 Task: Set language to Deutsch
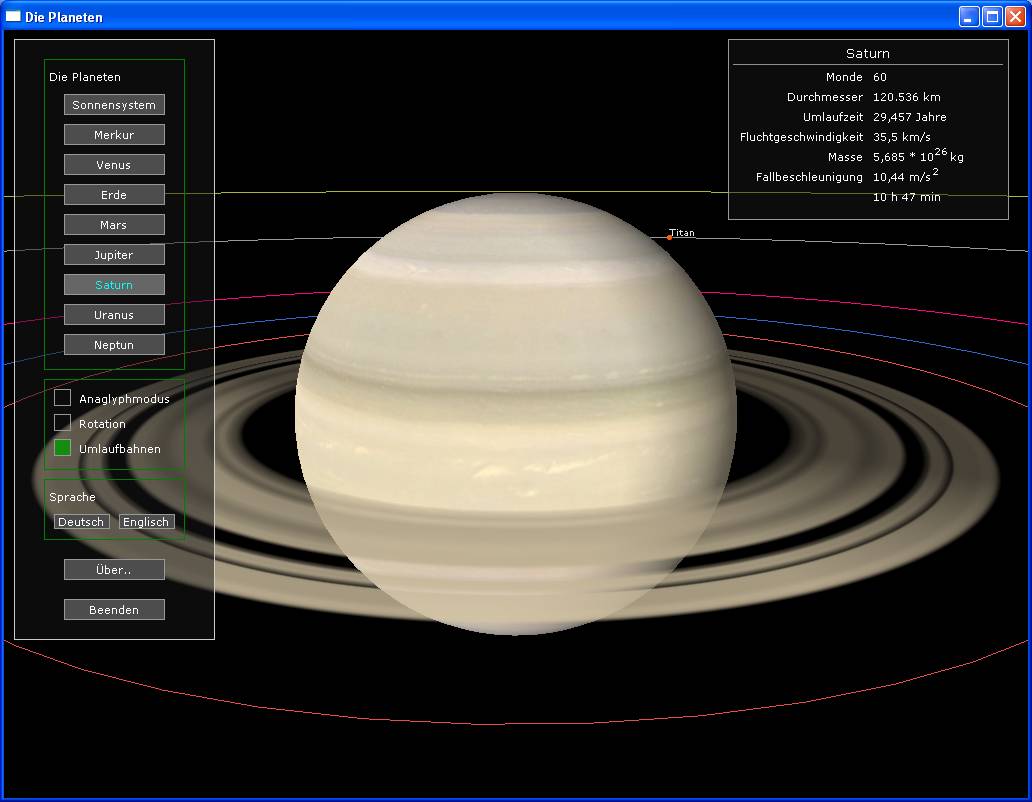click(x=81, y=522)
